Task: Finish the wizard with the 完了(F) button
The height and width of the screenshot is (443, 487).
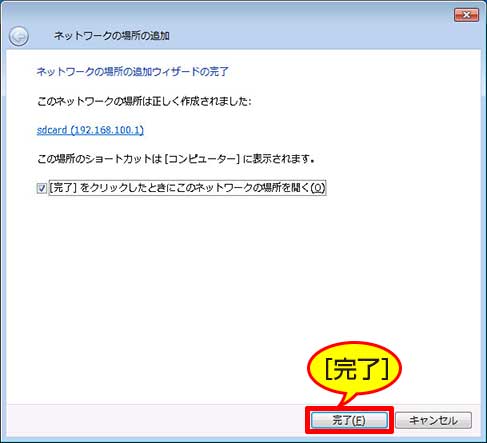Action: [x=349, y=420]
